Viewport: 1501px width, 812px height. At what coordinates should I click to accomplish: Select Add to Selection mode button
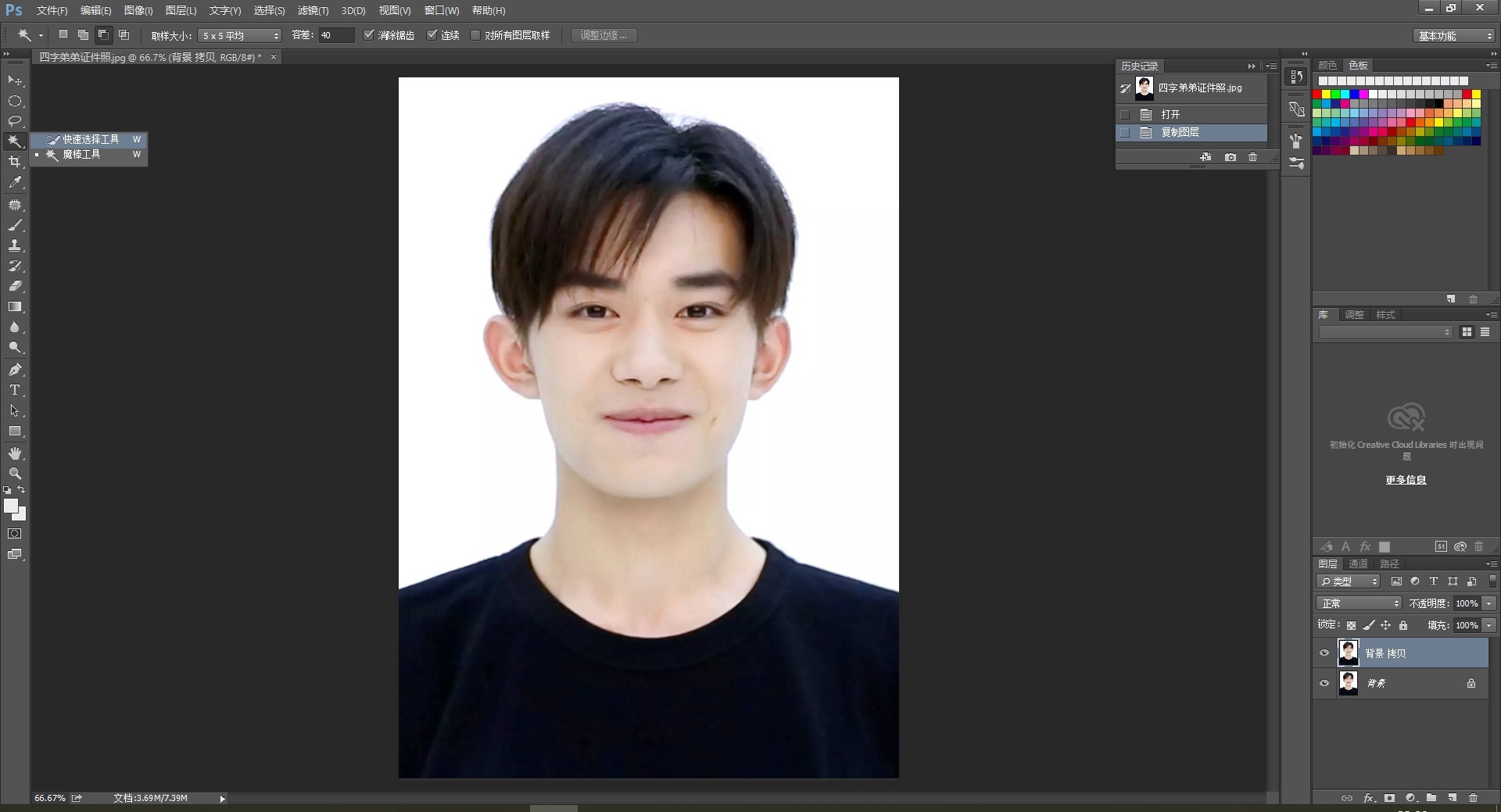[83, 34]
